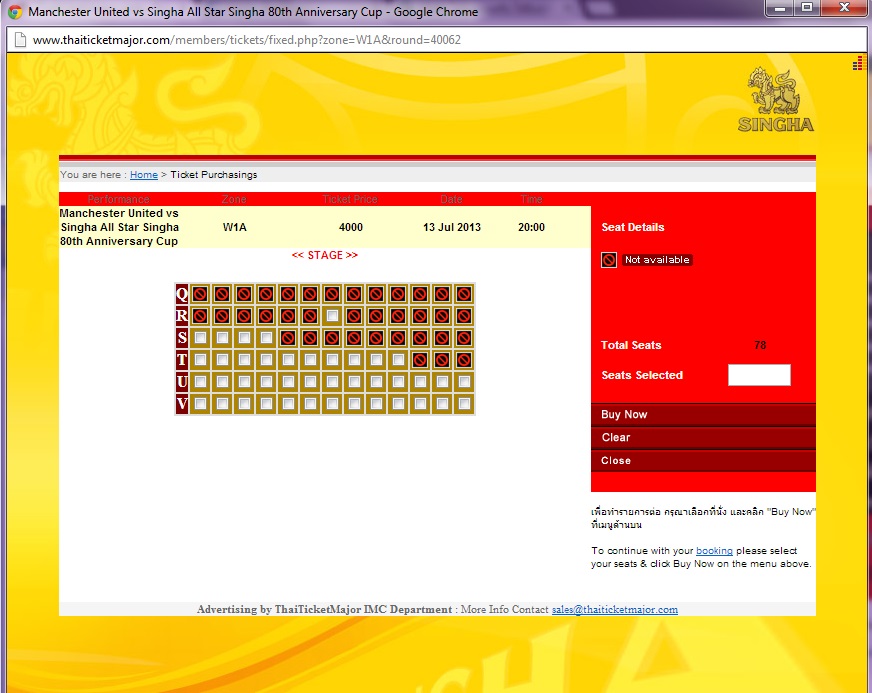The width and height of the screenshot is (872, 693).
Task: Click unavailable last seat in row T
Action: click(x=464, y=360)
